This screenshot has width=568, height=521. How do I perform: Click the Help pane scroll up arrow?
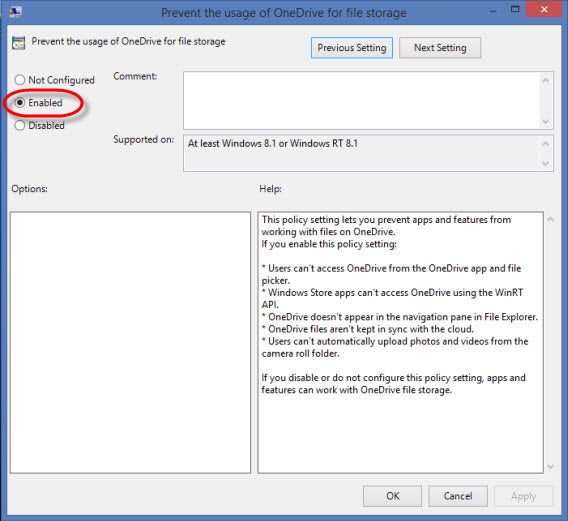coord(551,219)
